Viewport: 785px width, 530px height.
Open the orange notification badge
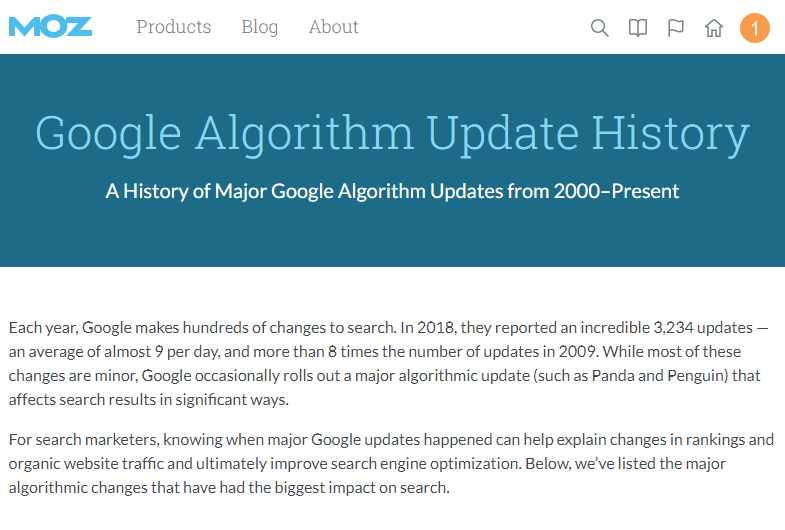pyautogui.click(x=755, y=28)
